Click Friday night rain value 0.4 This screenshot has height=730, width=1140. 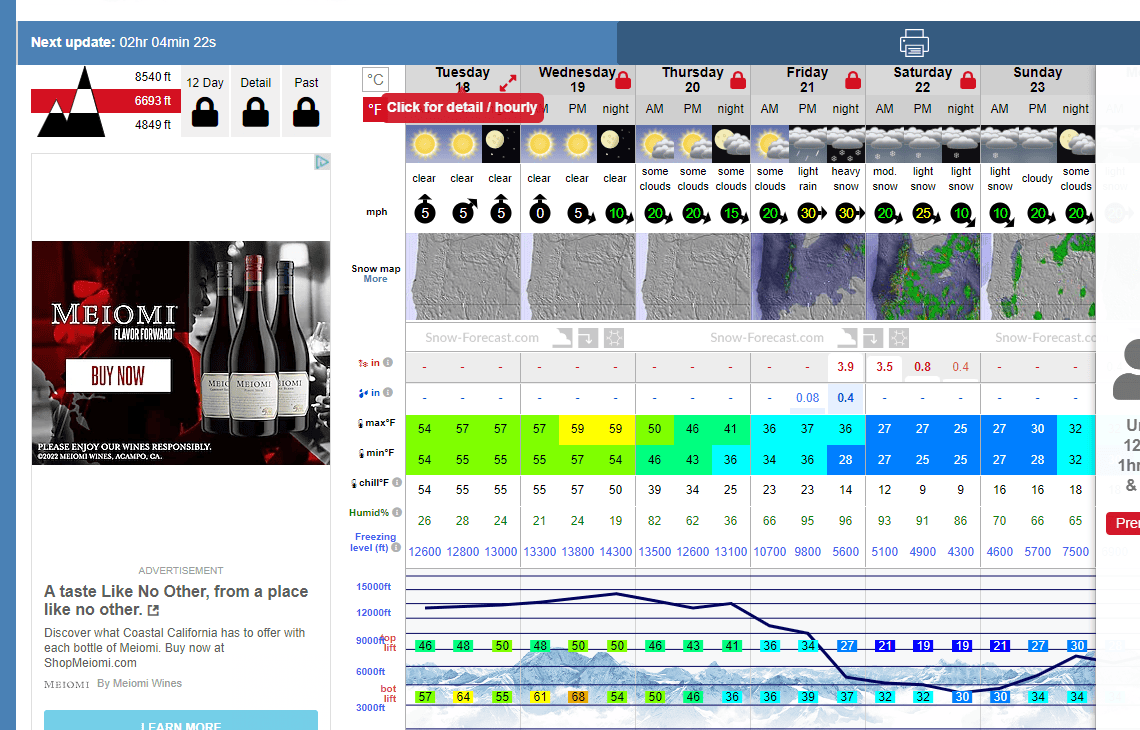point(846,398)
